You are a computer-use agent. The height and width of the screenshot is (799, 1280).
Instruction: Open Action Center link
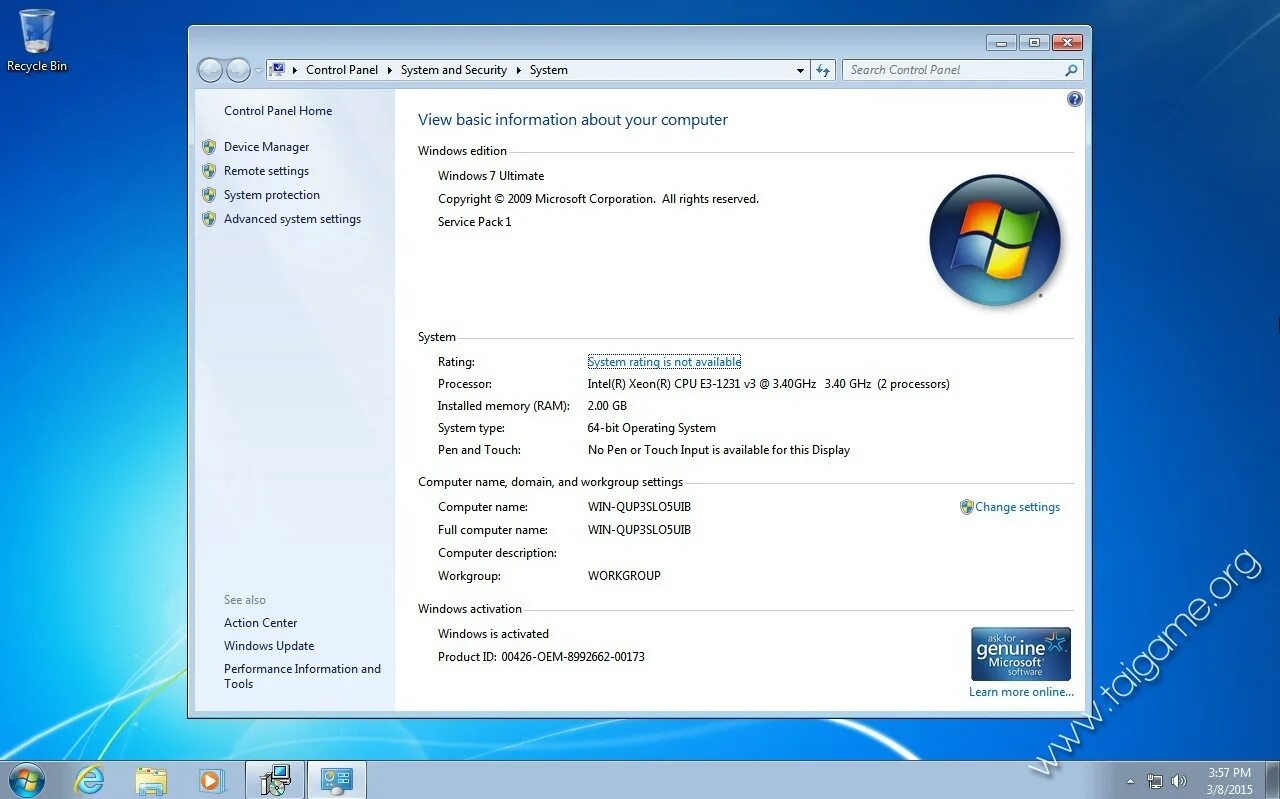pyautogui.click(x=260, y=623)
